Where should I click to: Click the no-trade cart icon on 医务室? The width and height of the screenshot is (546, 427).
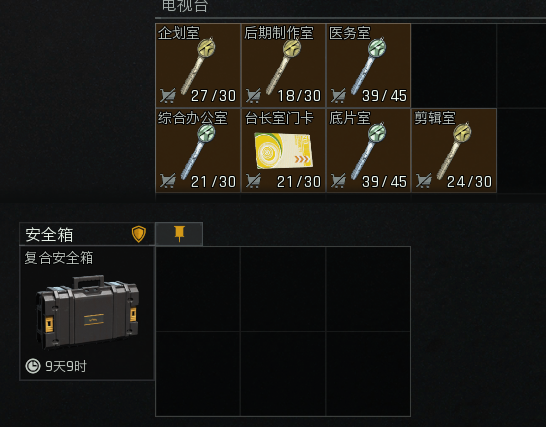(x=338, y=95)
